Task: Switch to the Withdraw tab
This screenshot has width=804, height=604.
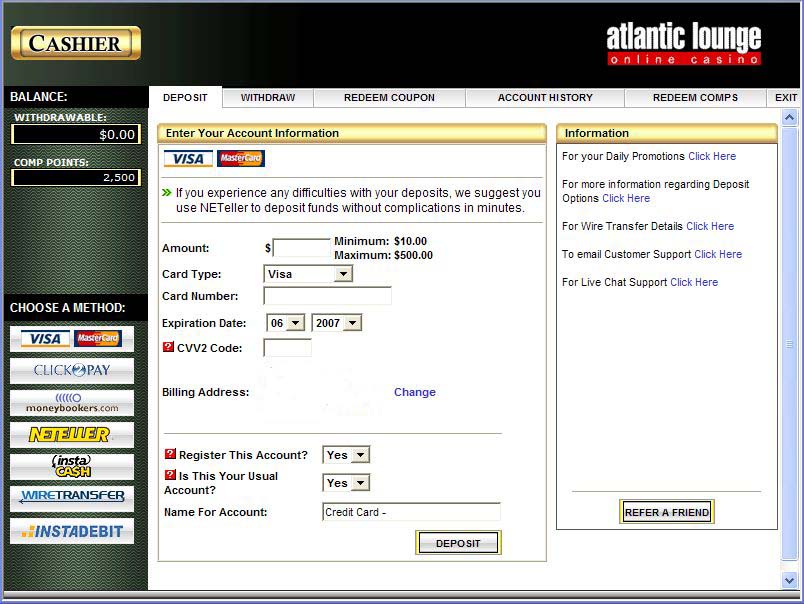Action: click(x=268, y=98)
